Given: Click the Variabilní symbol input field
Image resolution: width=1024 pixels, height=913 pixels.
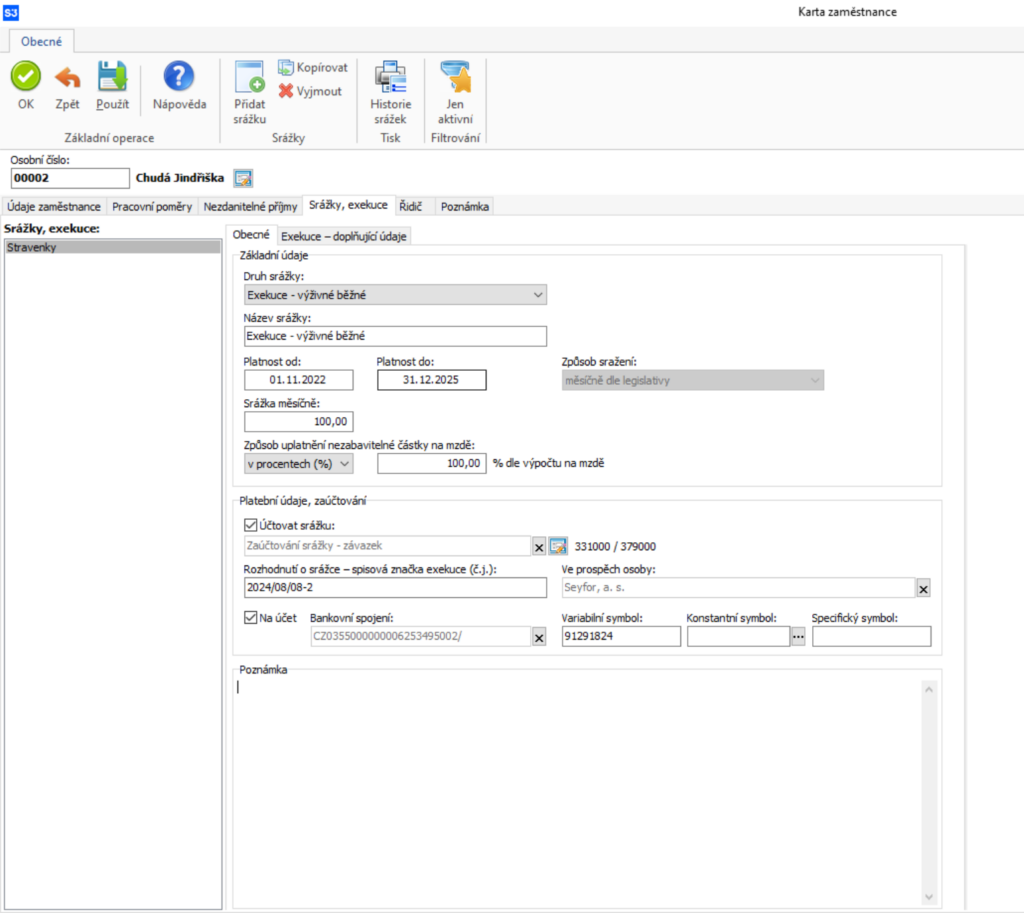Looking at the screenshot, I should (620, 637).
